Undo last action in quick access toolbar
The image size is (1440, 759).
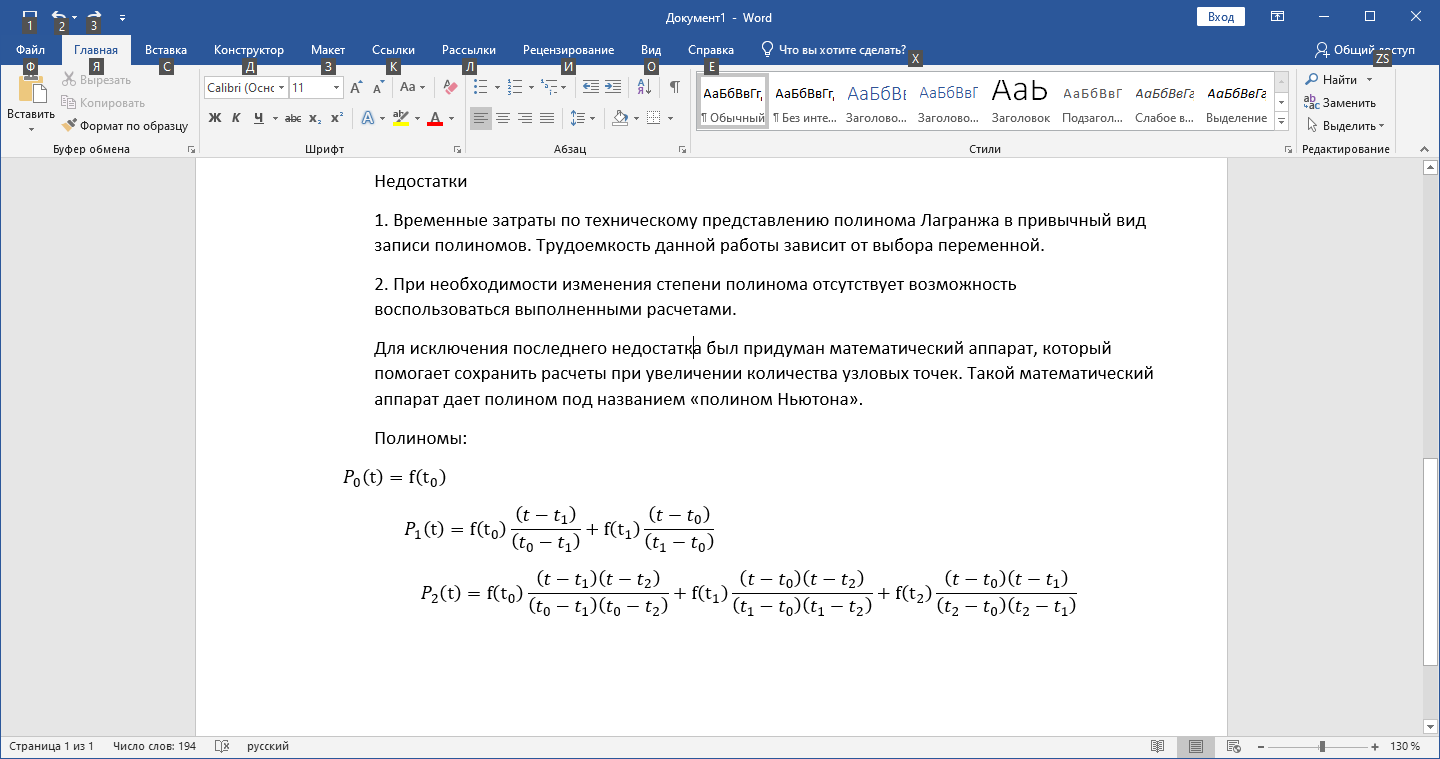[x=59, y=17]
